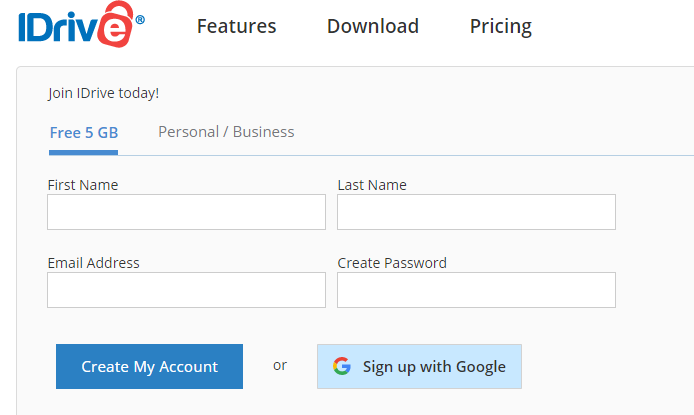Screen dimensions: 694x415
Task: Choose Sign up with Google
Action: [x=419, y=366]
